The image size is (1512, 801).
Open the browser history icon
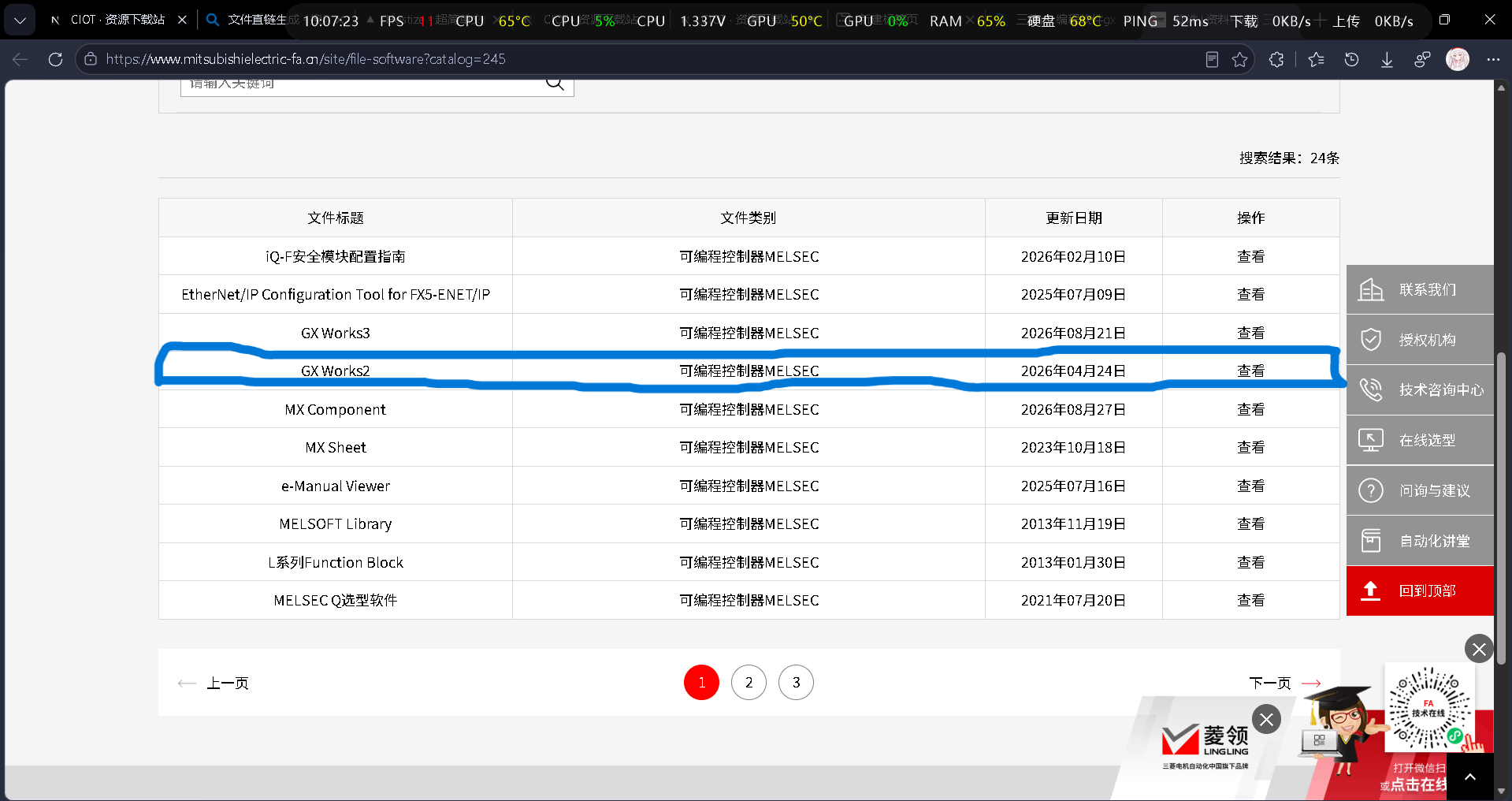tap(1351, 59)
